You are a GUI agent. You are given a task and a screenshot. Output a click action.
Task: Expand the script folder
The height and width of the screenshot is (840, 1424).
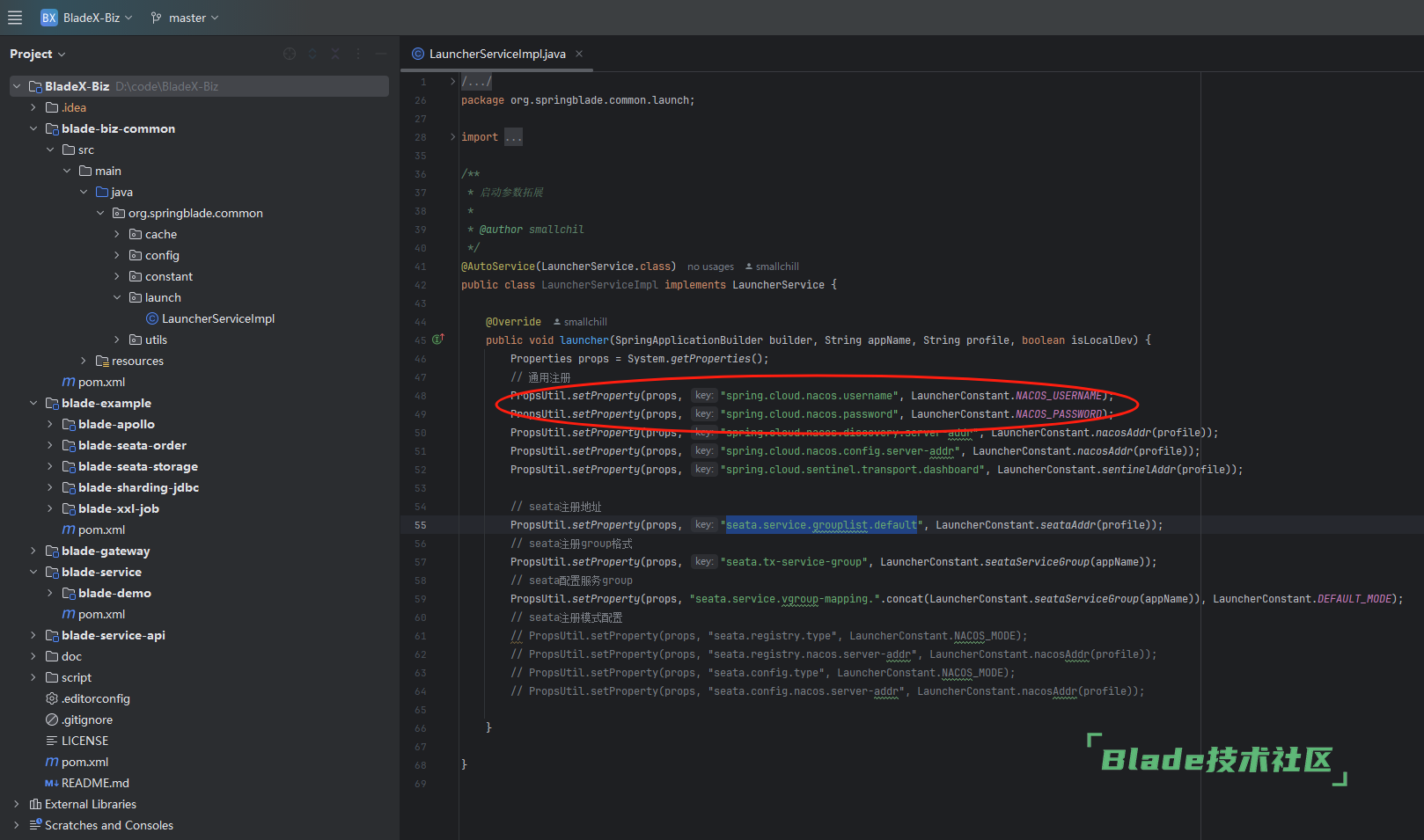point(33,677)
